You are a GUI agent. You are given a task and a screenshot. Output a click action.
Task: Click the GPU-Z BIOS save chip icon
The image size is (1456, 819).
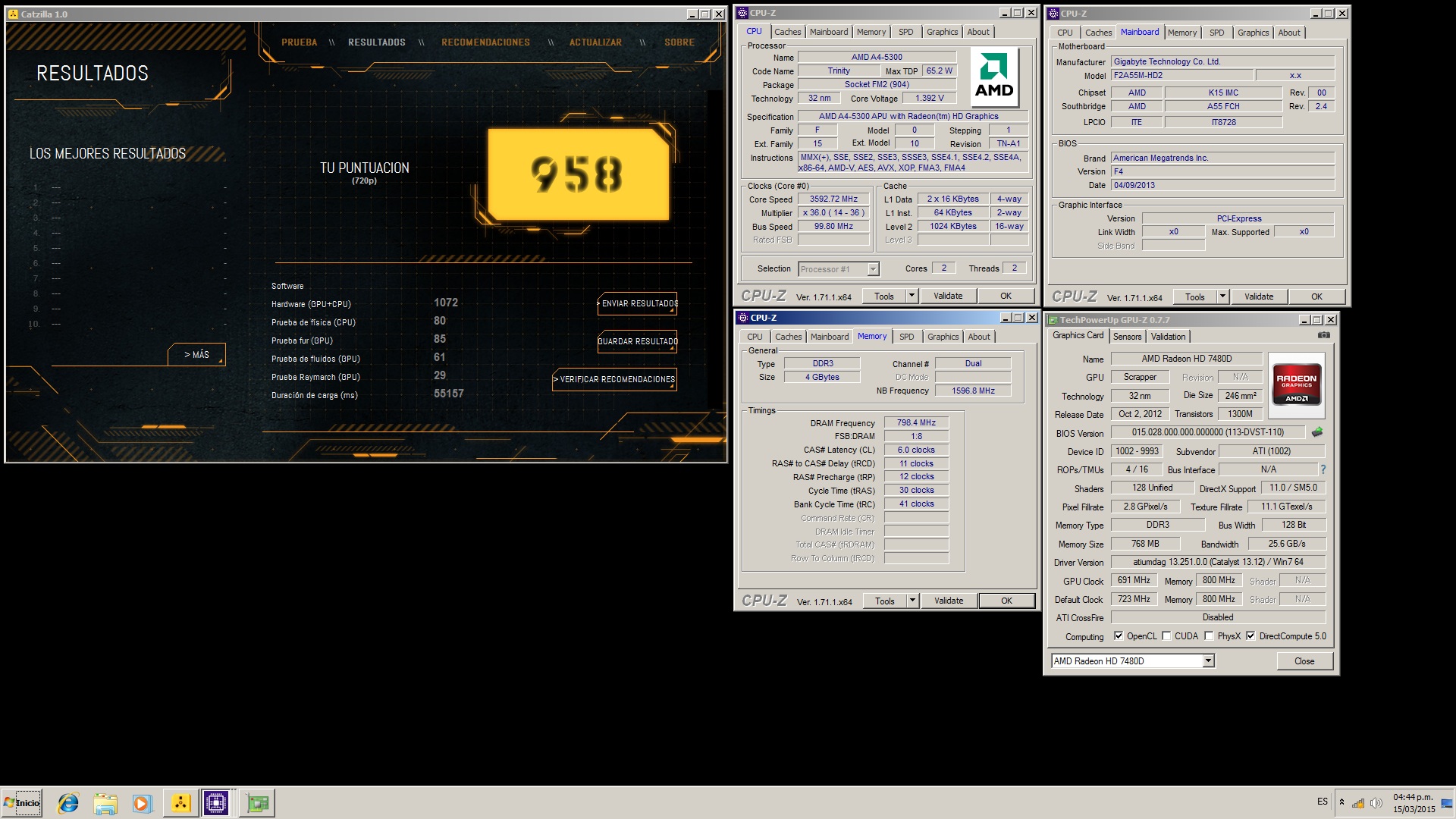1317,432
